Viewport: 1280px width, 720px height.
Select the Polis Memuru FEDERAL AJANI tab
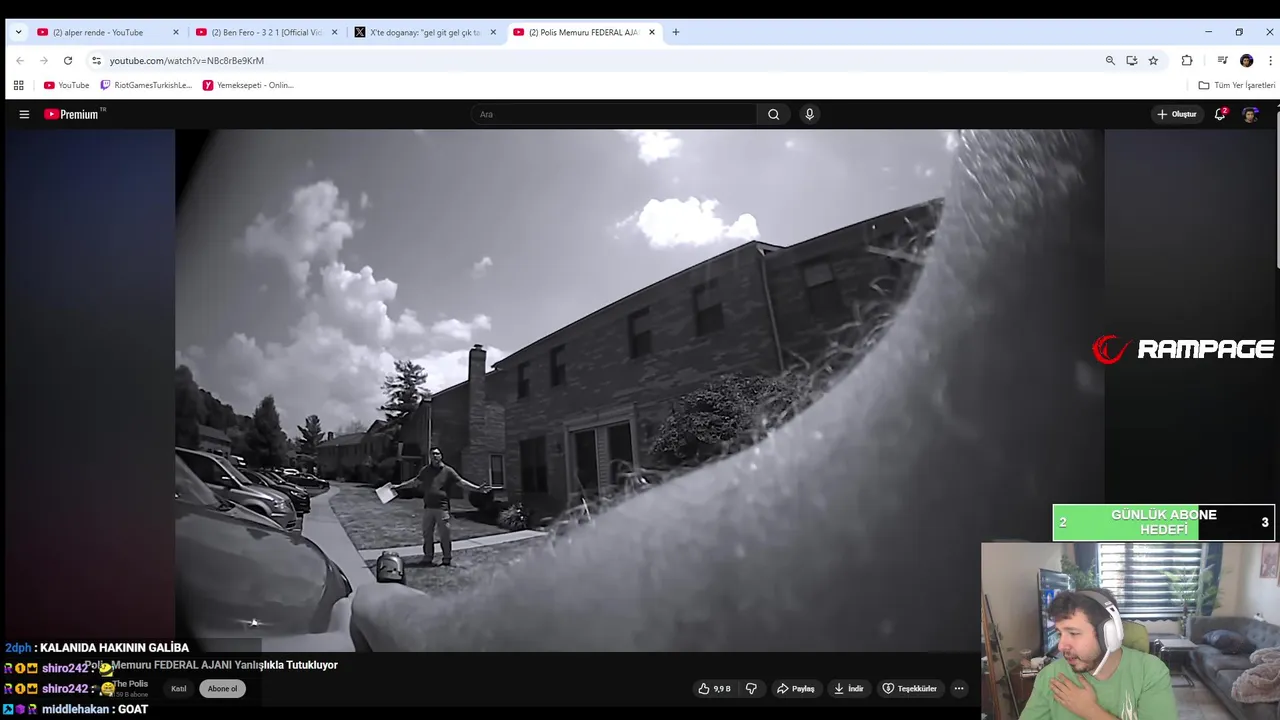pos(584,32)
